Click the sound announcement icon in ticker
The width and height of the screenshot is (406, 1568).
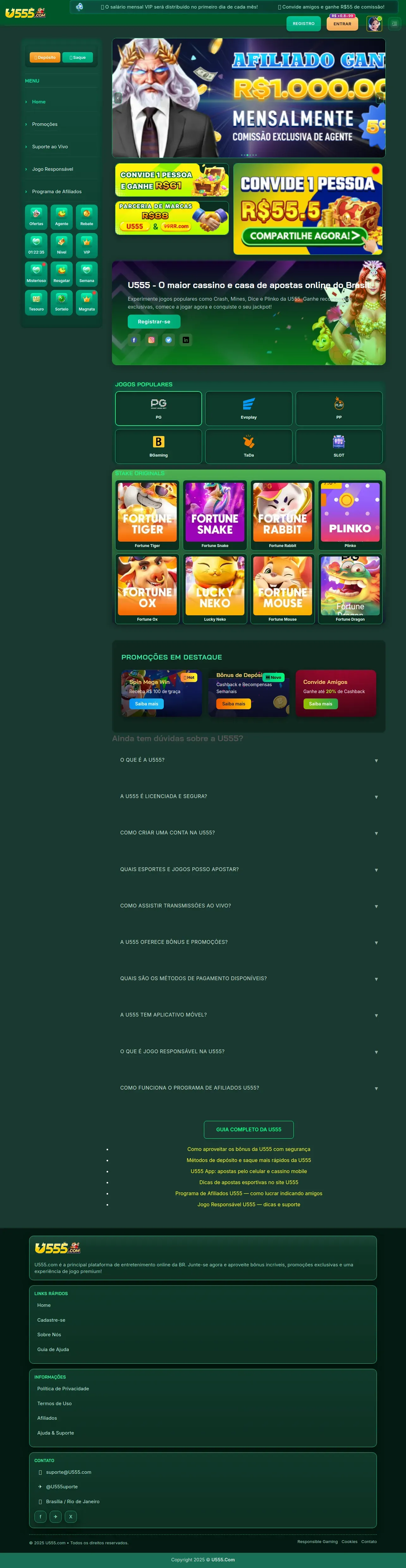pyautogui.click(x=79, y=7)
